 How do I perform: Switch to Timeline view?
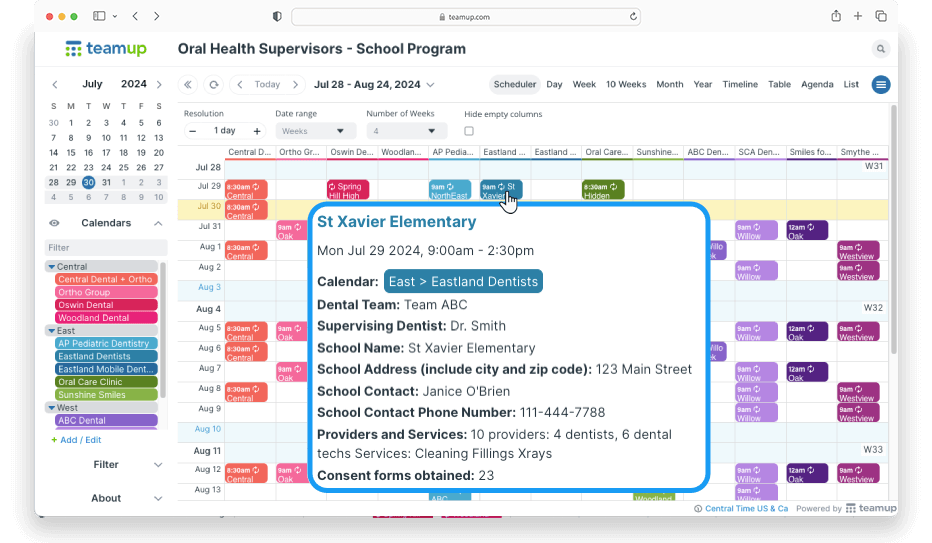coord(740,84)
